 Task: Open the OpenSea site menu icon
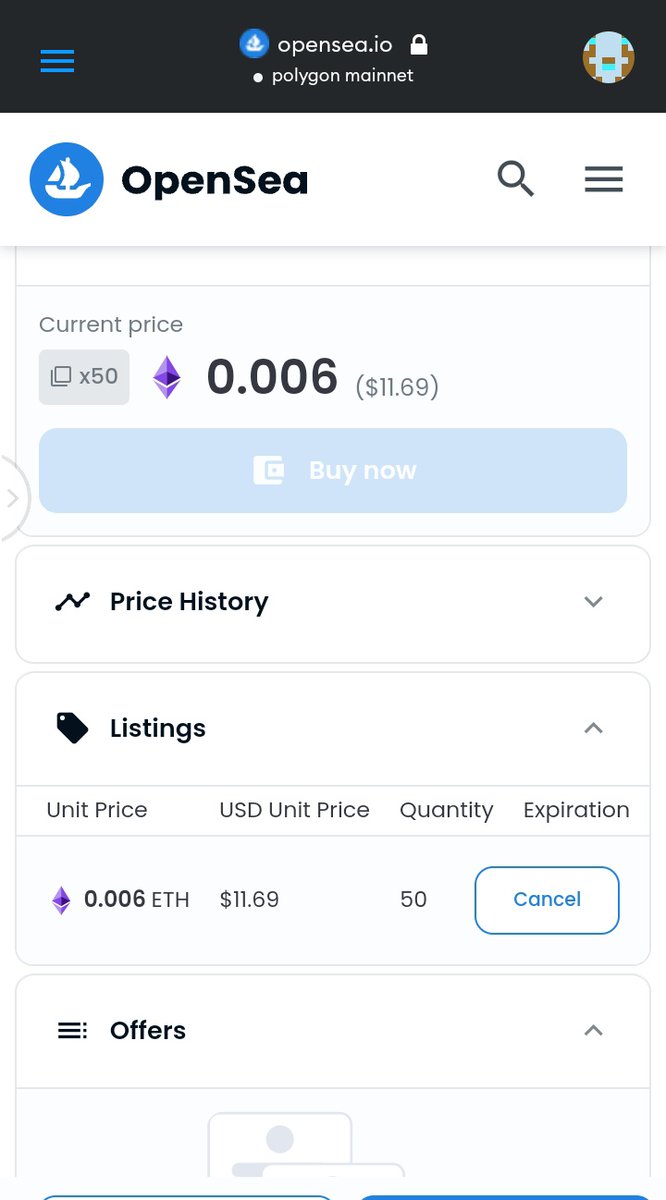(604, 179)
